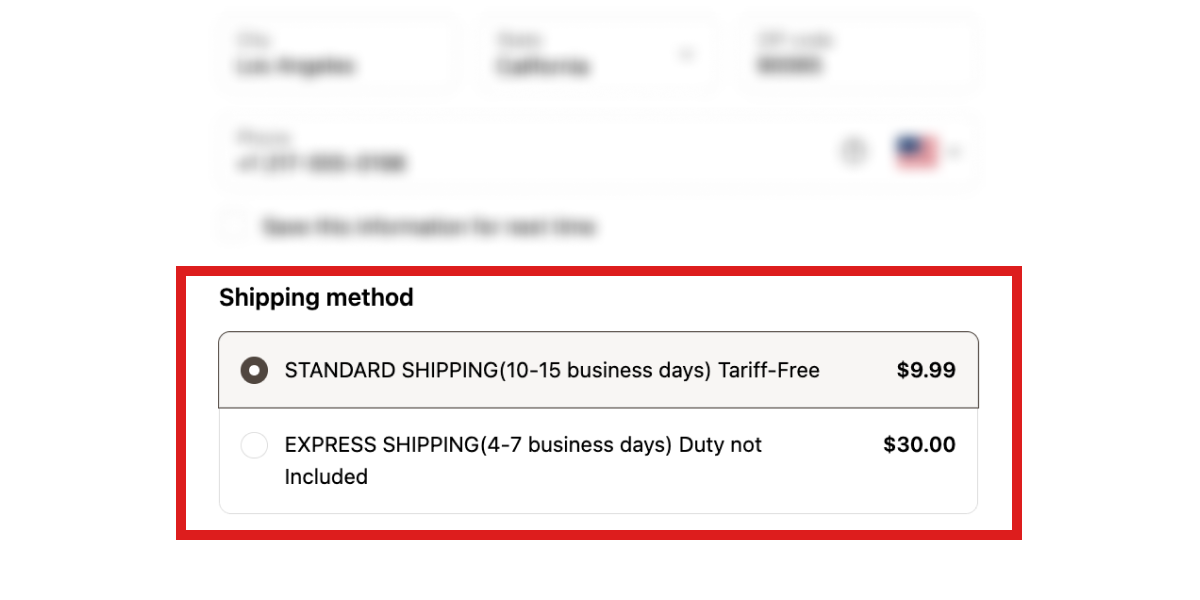Image resolution: width=1200 pixels, height=600 pixels.
Task: Open the State dropdown showing California
Action: pyautogui.click(x=597, y=54)
